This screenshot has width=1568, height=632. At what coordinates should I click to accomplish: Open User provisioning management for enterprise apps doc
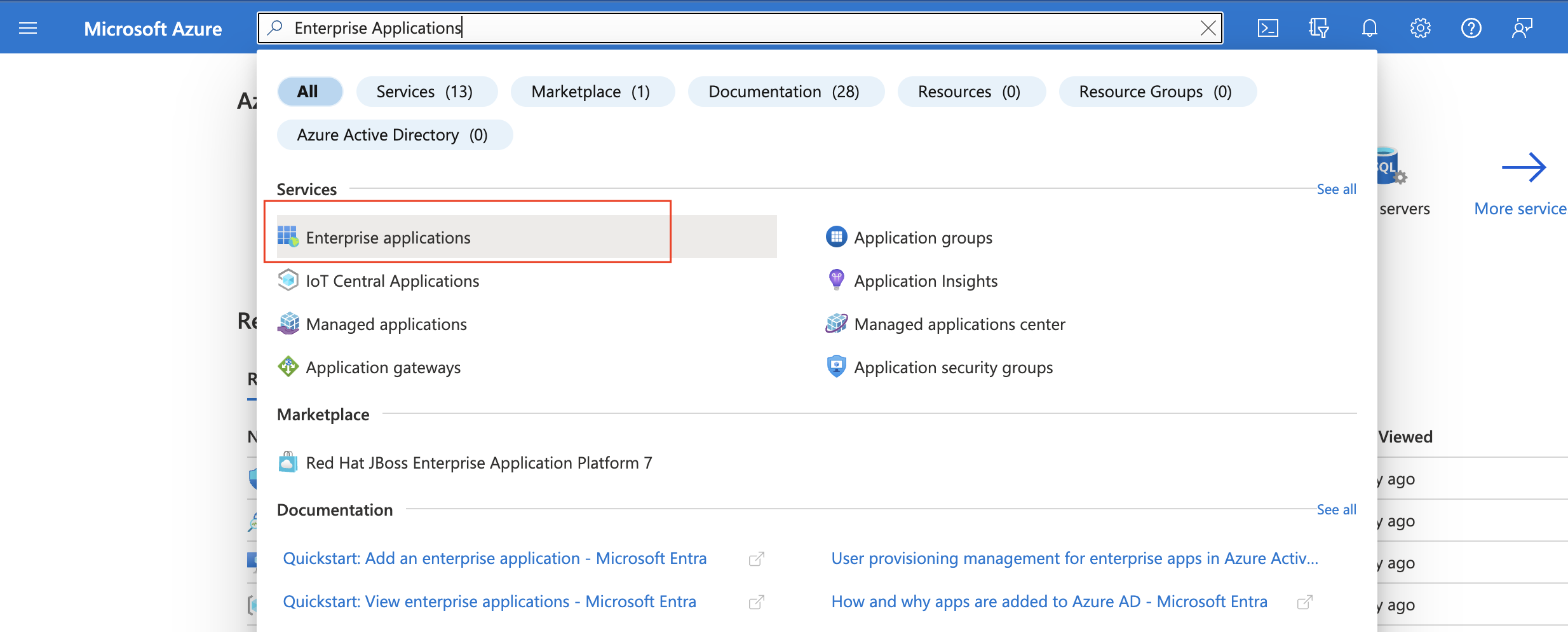[x=1074, y=558]
